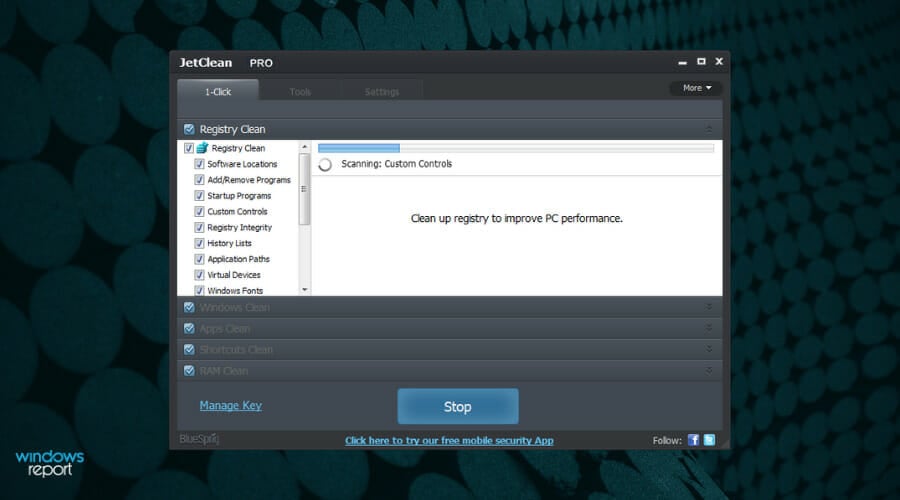Uncheck Virtual Devices checkbox

[x=199, y=275]
